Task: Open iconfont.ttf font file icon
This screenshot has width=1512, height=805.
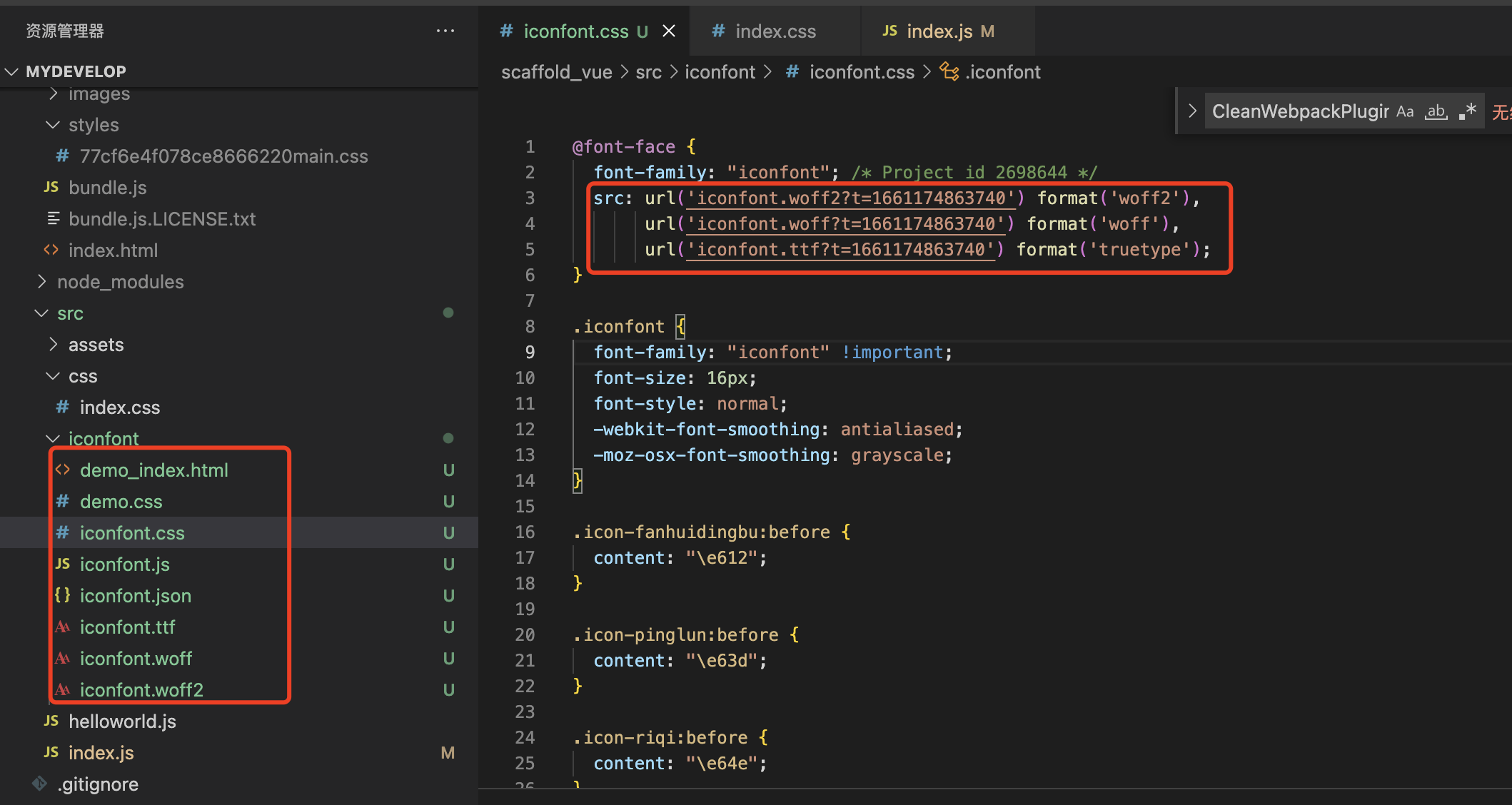Action: click(63, 627)
